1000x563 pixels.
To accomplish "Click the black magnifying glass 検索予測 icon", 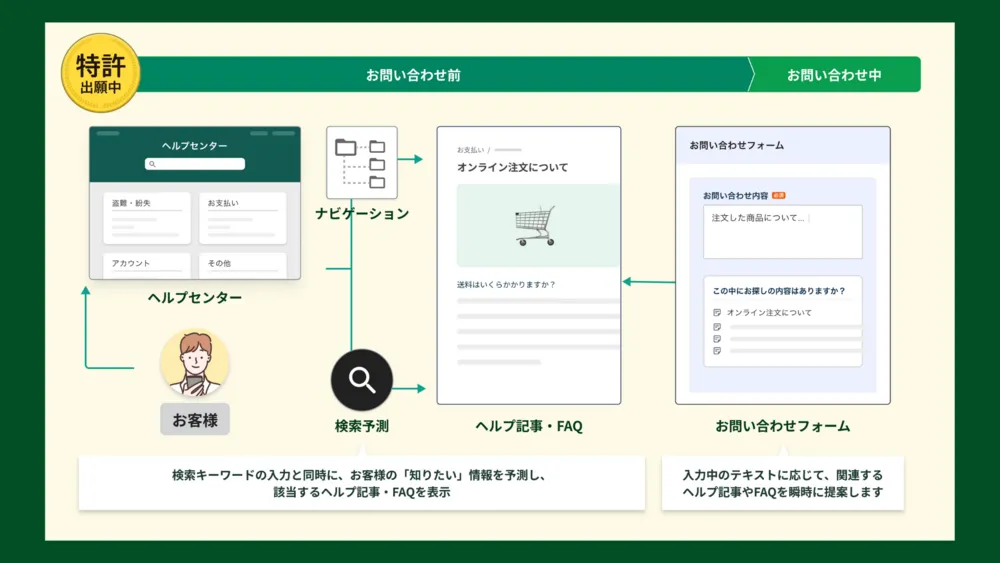I will tap(362, 380).
